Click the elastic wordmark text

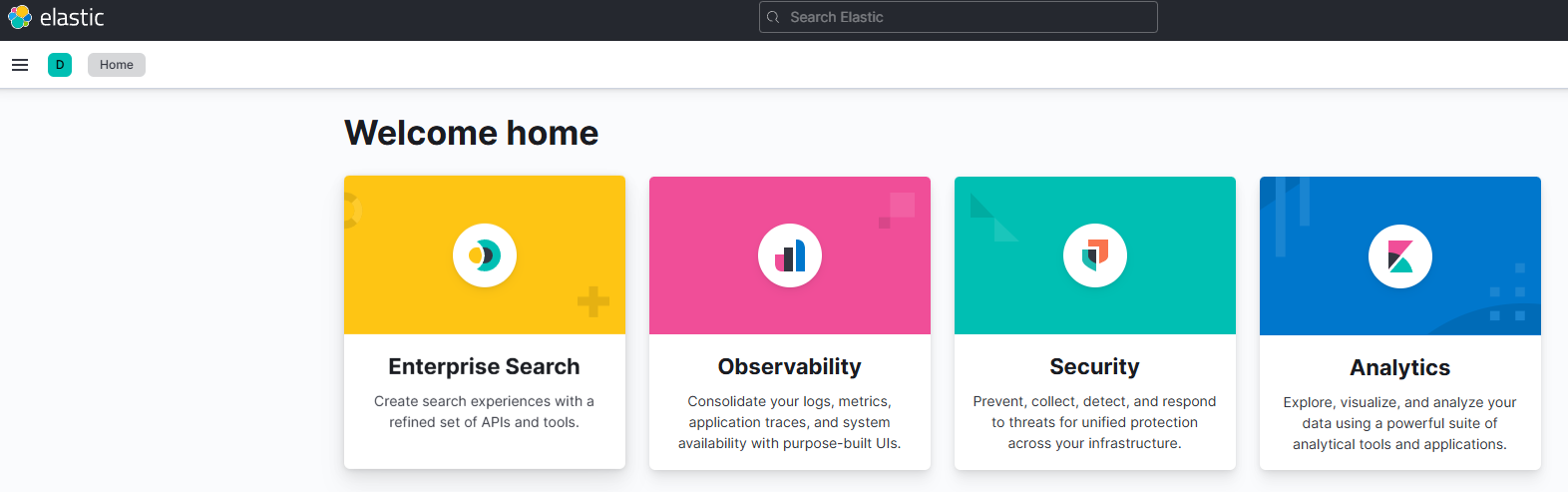coord(72,17)
